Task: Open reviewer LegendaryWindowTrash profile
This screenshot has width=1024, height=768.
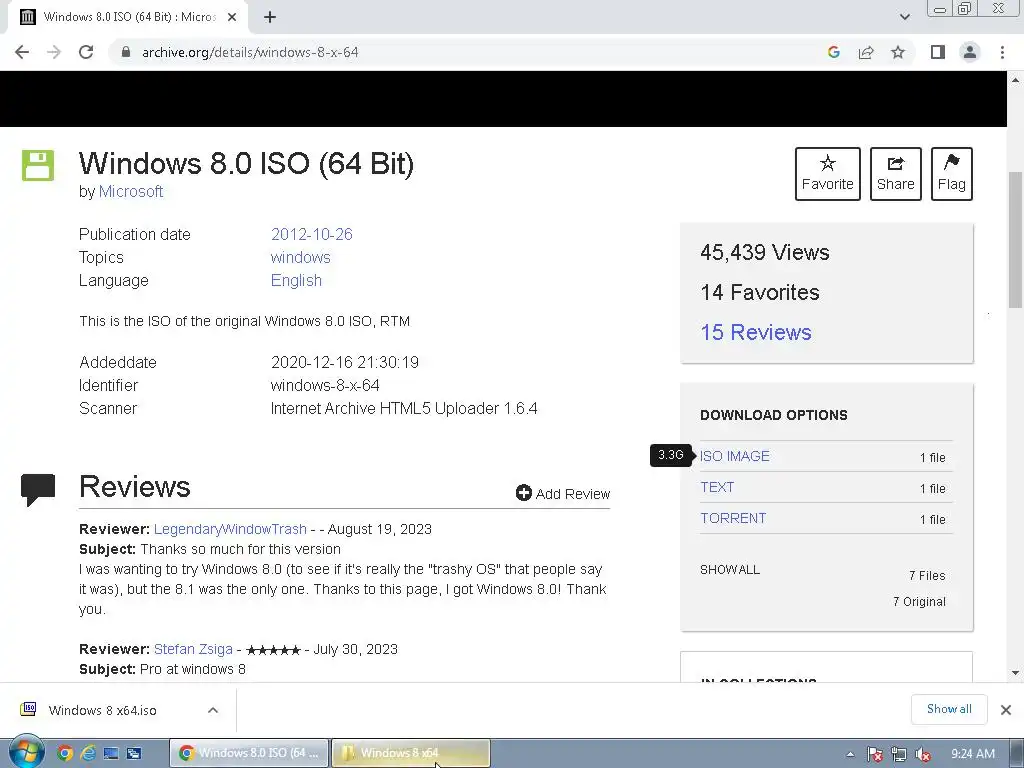Action: (230, 529)
